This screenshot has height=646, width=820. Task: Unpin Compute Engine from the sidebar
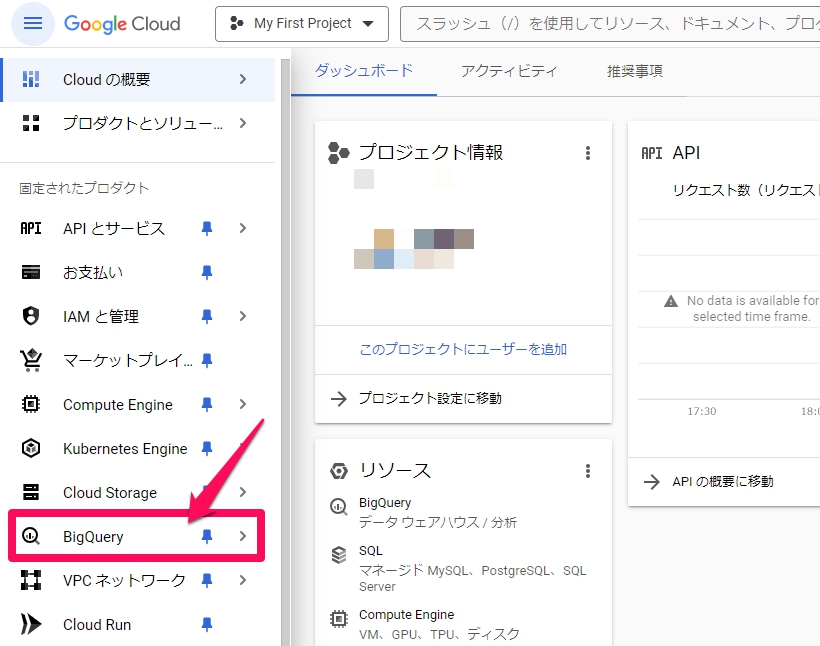[206, 404]
